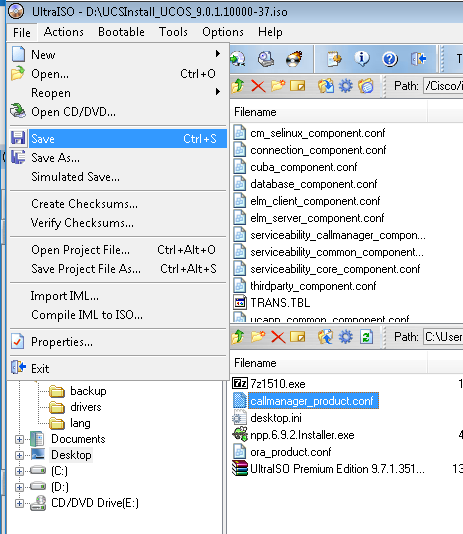Open Help via the blue question mark icon
Viewport: 463px width, 534px height.
pos(390,59)
